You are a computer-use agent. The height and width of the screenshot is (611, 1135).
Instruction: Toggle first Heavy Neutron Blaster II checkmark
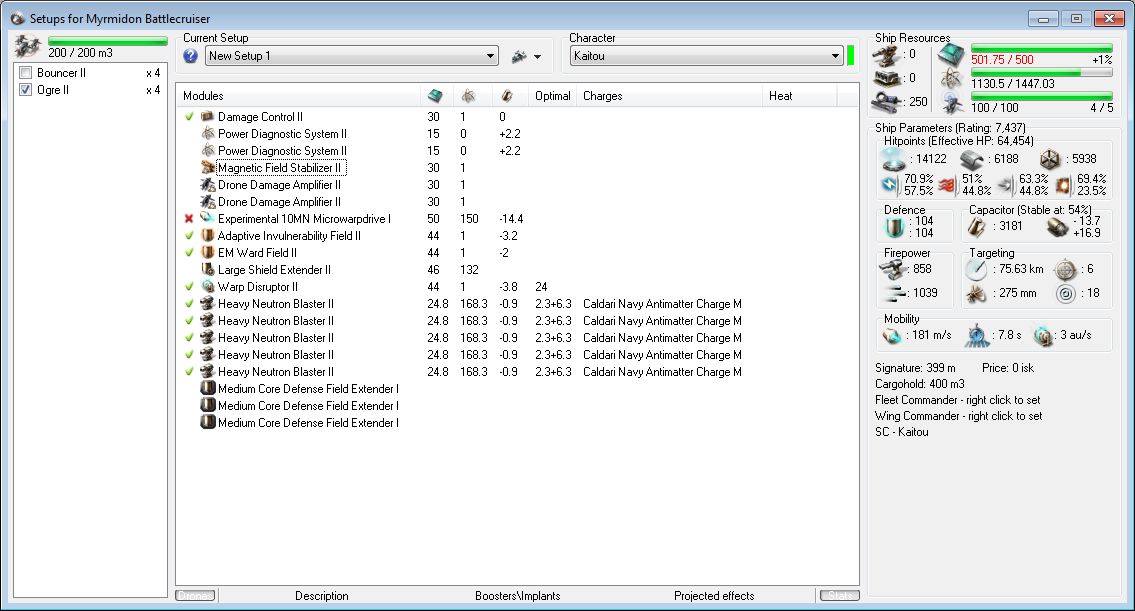(189, 303)
